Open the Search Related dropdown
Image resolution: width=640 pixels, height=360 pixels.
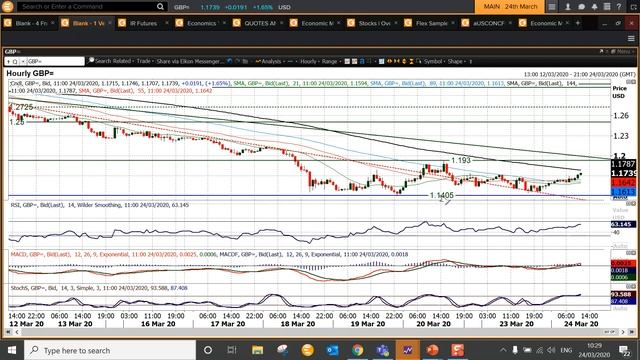(x=111, y=61)
